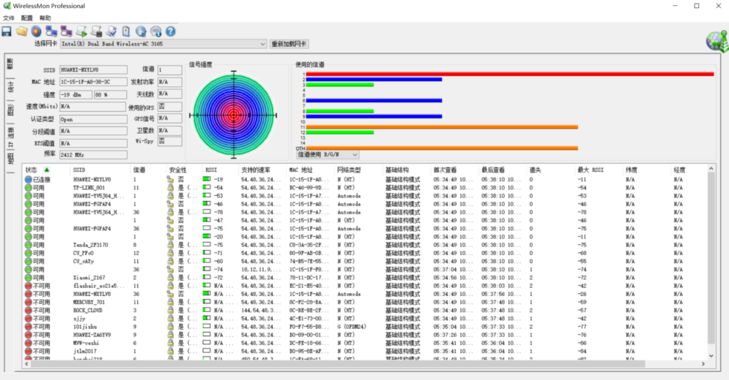Click the floppy disk save icon
729x380 pixels.
[x=7, y=32]
